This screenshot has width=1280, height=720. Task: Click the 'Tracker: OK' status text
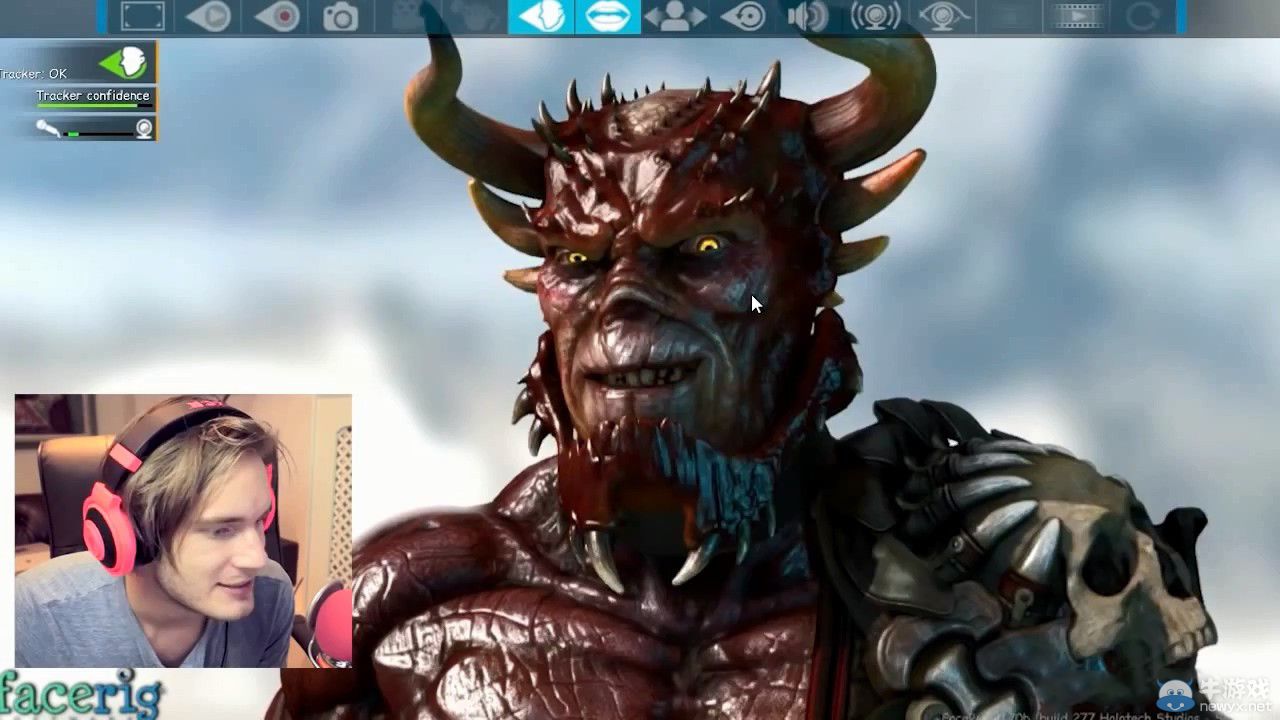pos(33,74)
